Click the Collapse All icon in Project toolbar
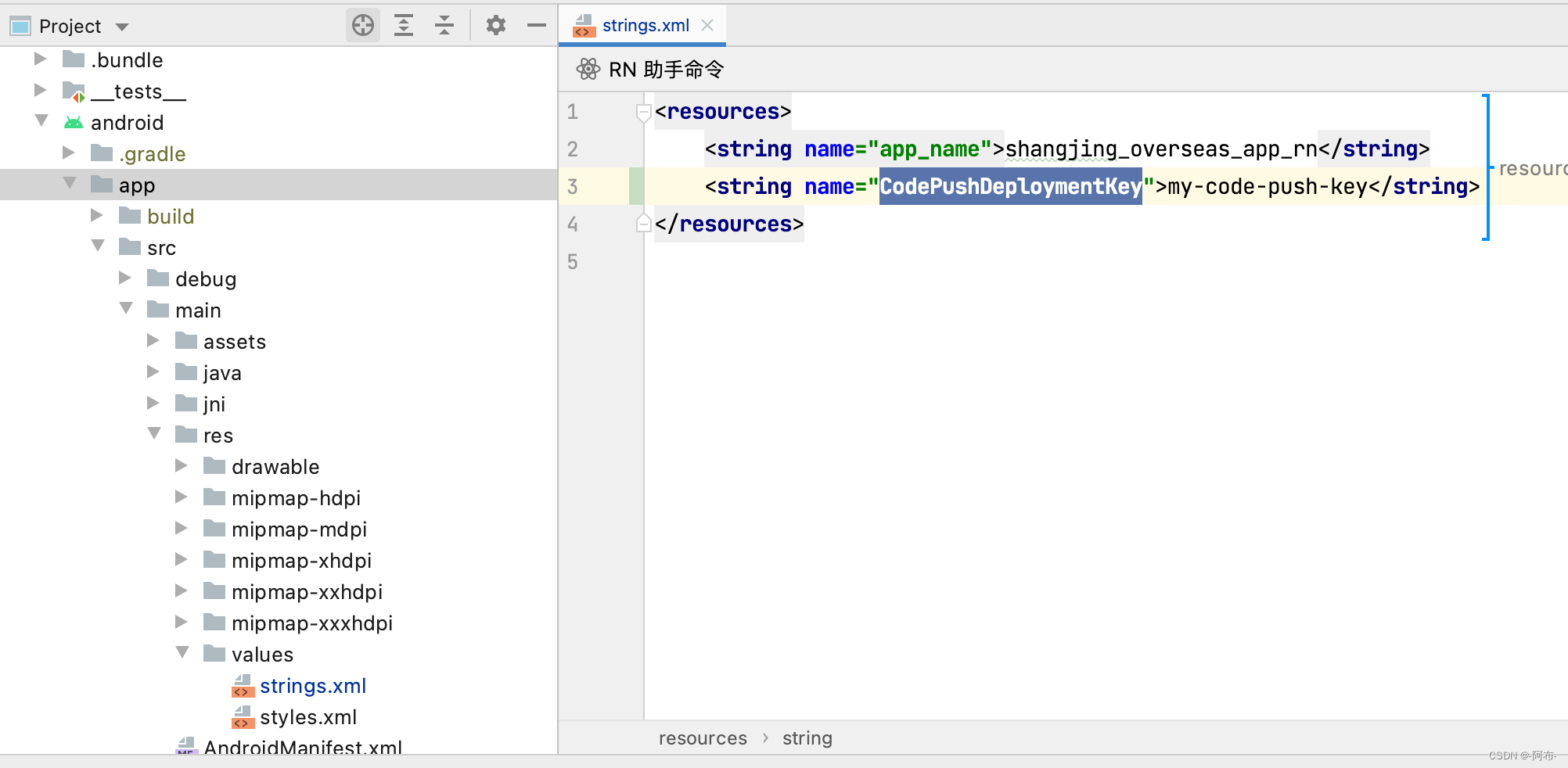This screenshot has height=768, width=1568. [x=444, y=25]
